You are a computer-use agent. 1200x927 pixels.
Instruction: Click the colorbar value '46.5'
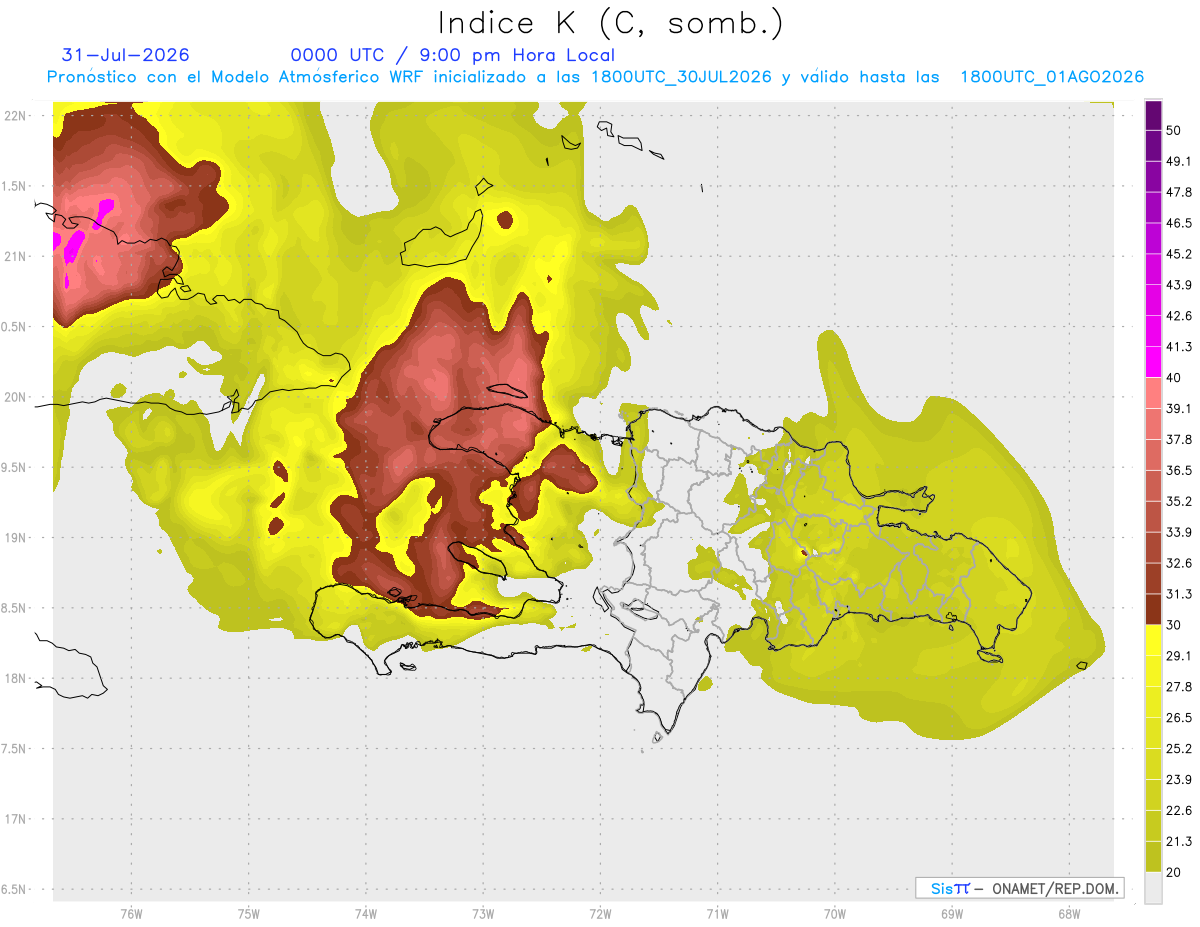pyautogui.click(x=1180, y=223)
